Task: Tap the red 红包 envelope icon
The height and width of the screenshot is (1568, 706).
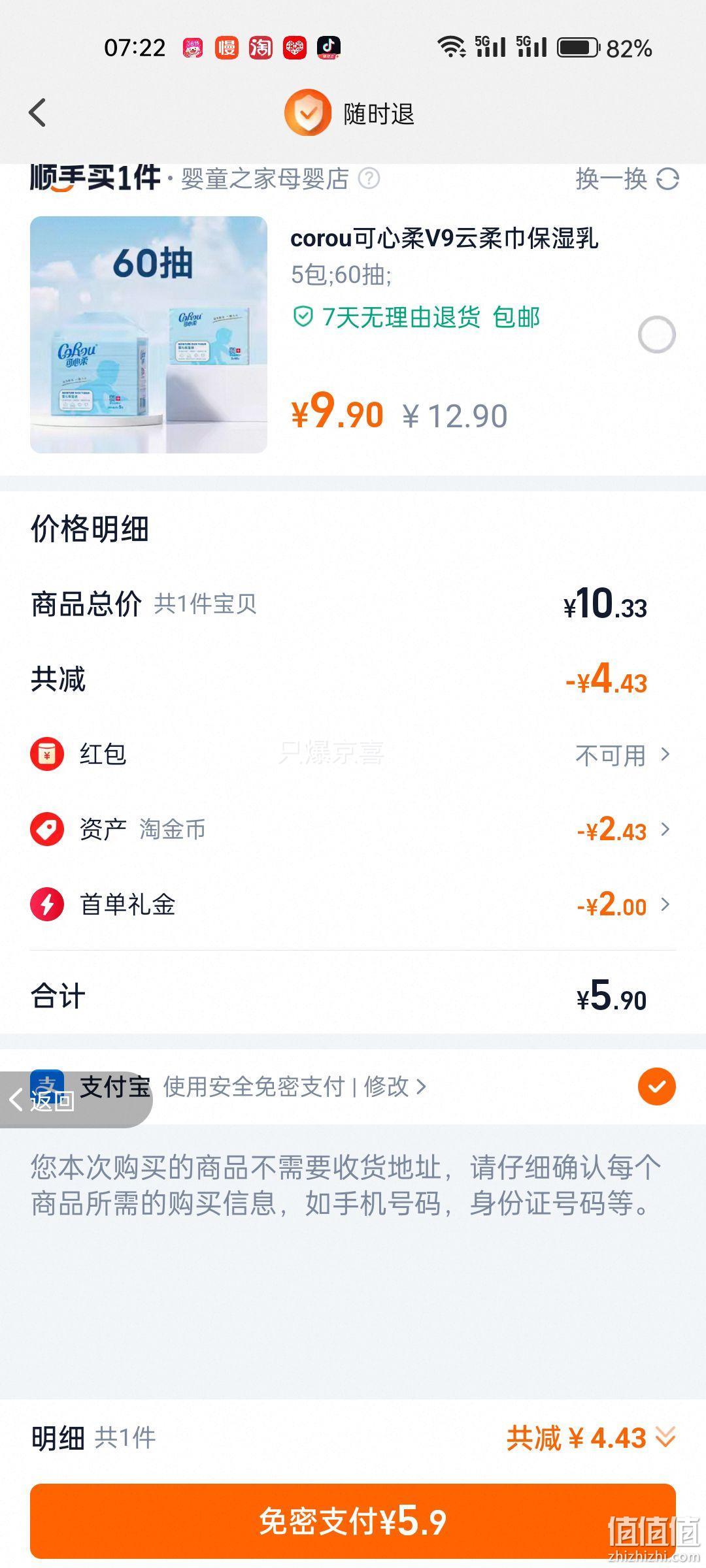Action: click(x=47, y=754)
